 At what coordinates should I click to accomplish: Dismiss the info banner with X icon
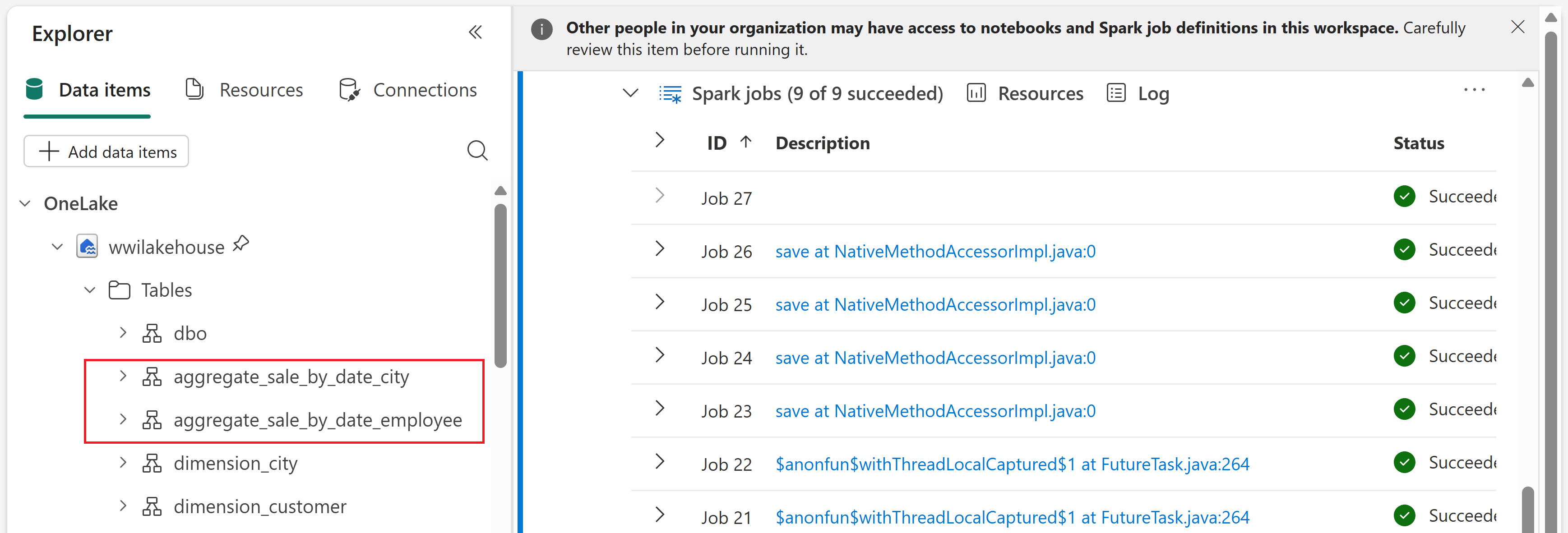(x=1517, y=28)
